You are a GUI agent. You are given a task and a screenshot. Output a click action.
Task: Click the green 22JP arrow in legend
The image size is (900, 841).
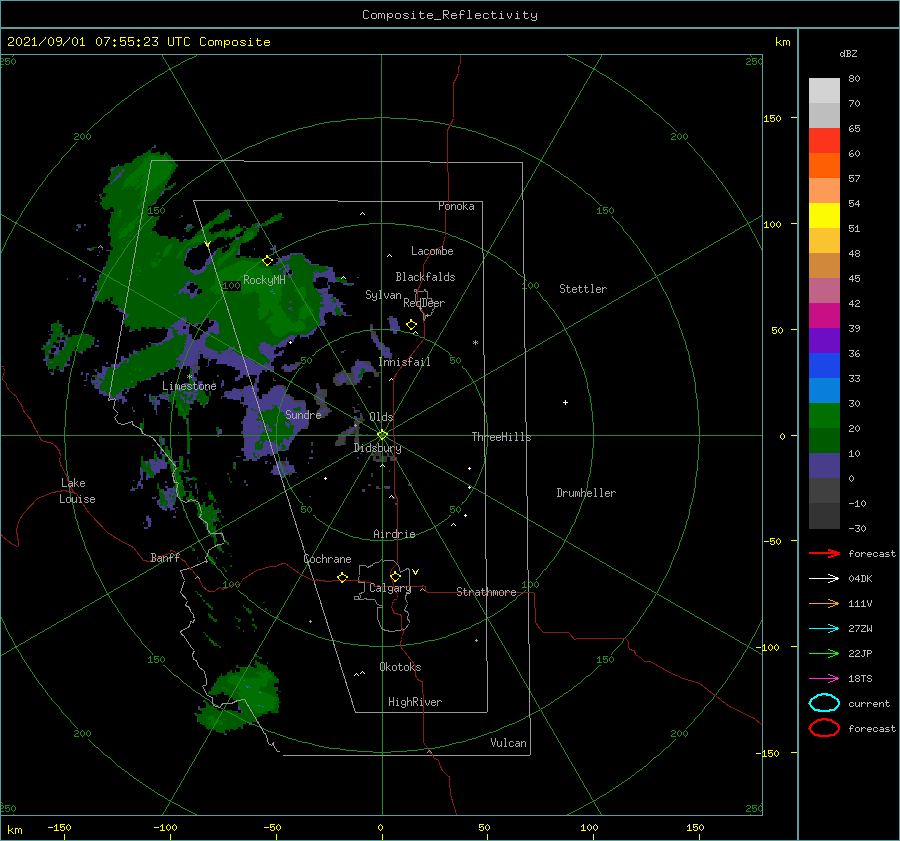(824, 653)
